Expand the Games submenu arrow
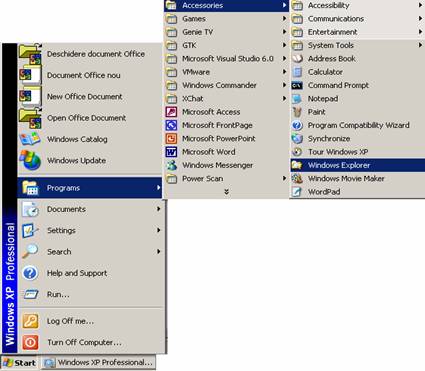This screenshot has width=425, height=371. [284, 19]
